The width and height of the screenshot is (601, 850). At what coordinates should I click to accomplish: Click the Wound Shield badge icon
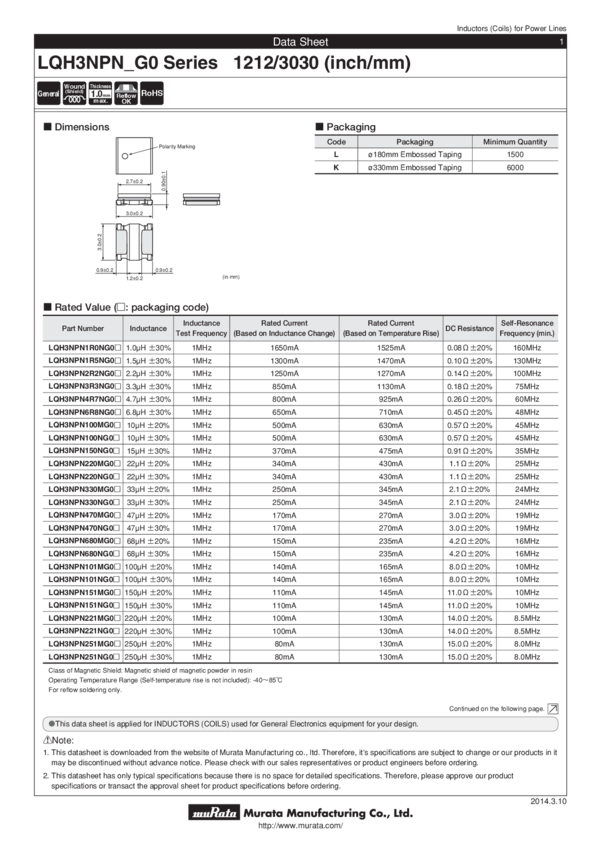click(x=74, y=93)
